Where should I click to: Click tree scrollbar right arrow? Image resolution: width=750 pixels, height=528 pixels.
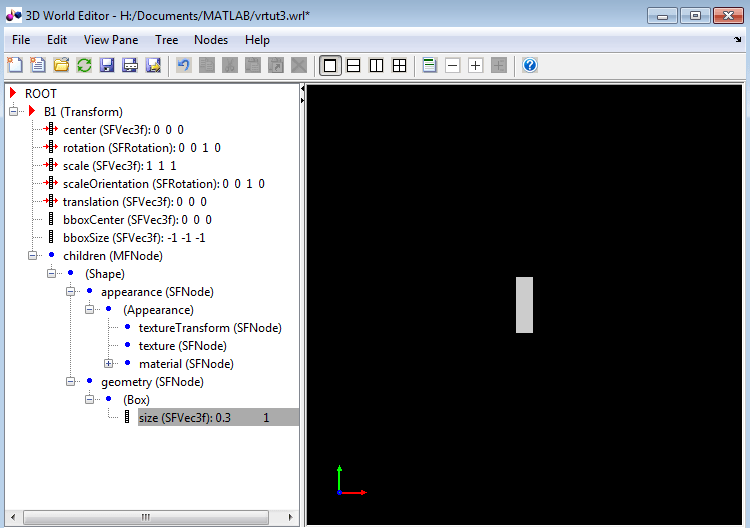pos(290,517)
